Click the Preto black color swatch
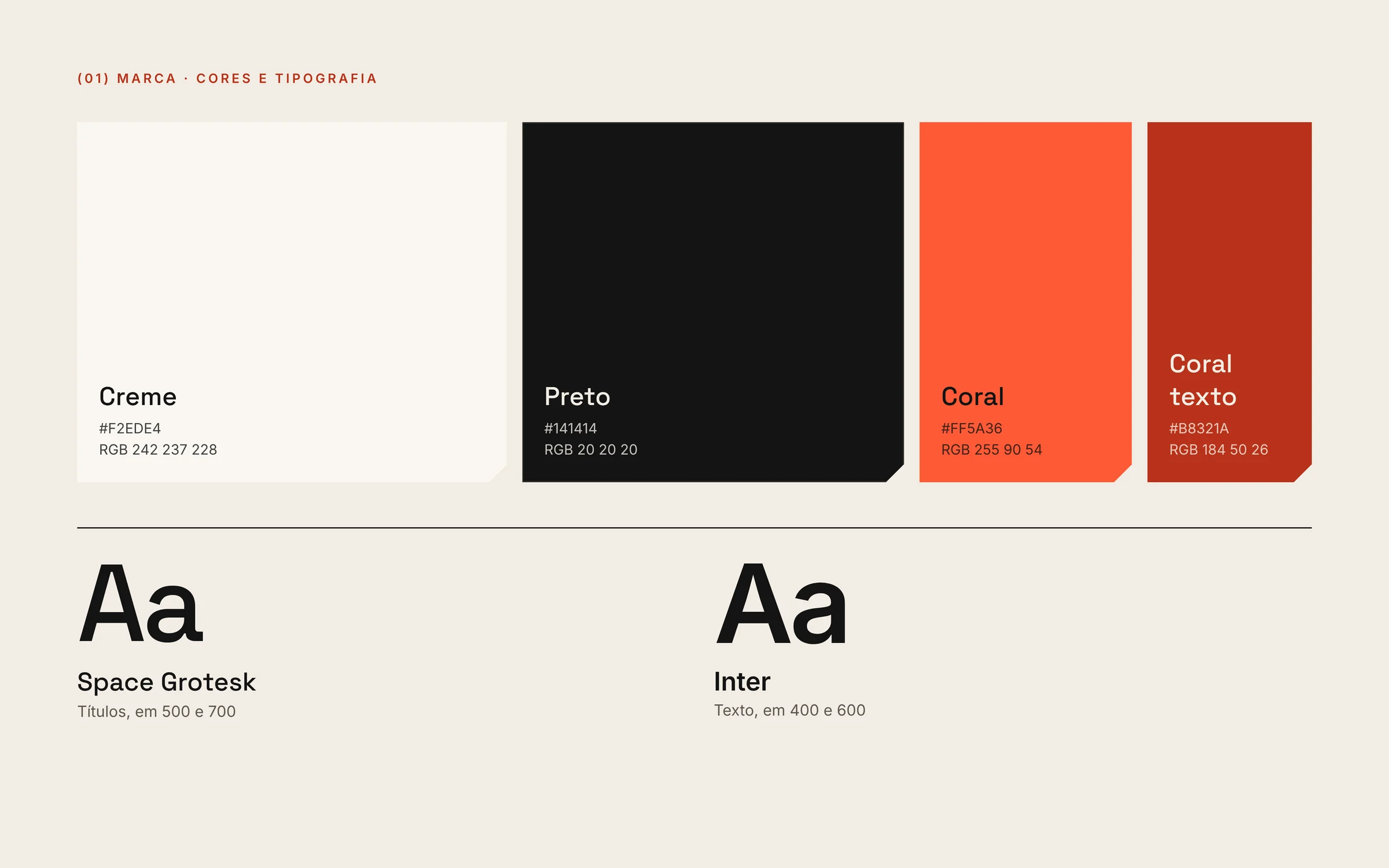This screenshot has height=868, width=1389. (713, 301)
